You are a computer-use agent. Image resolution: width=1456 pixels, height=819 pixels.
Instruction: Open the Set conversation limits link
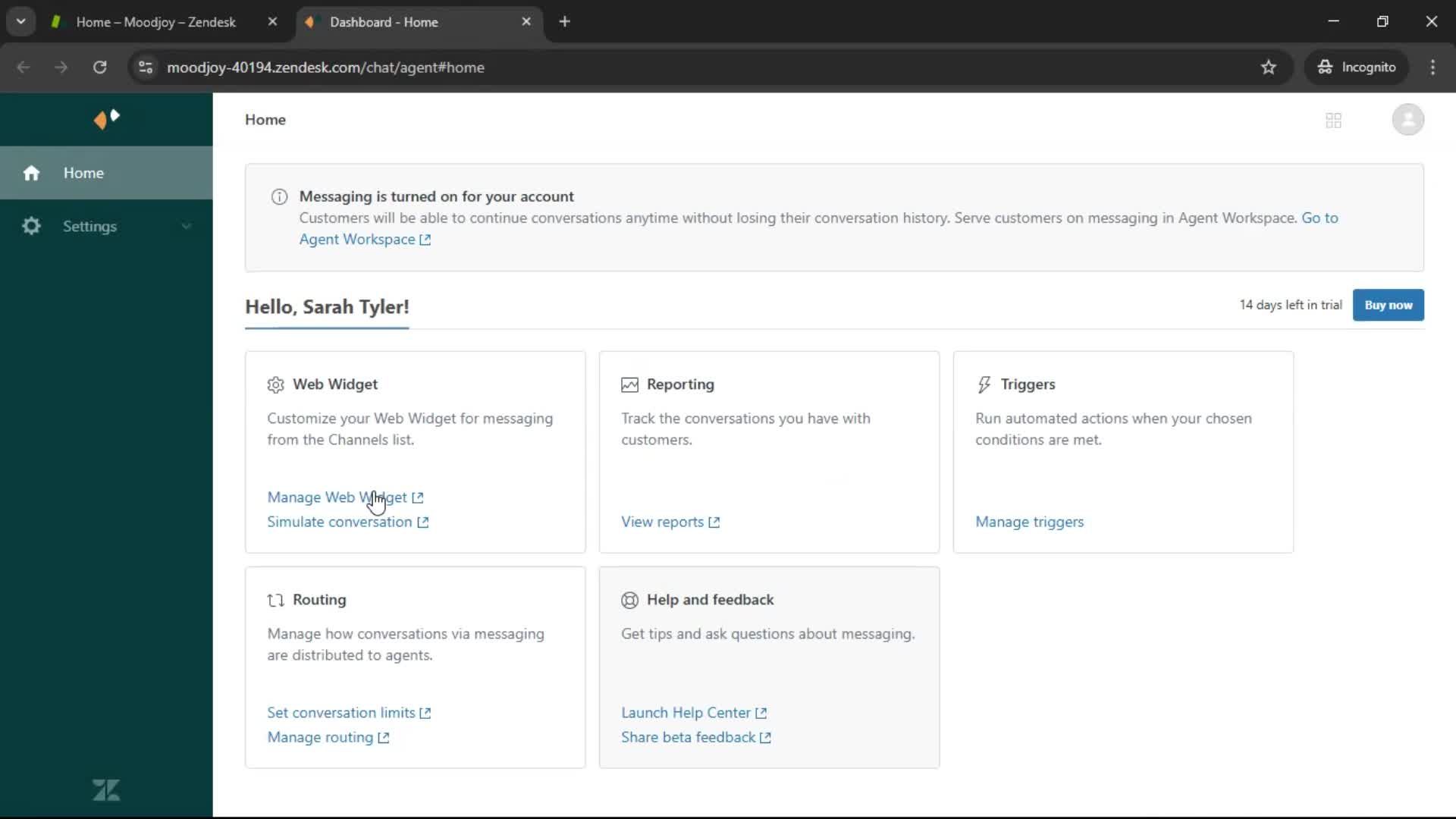(349, 713)
